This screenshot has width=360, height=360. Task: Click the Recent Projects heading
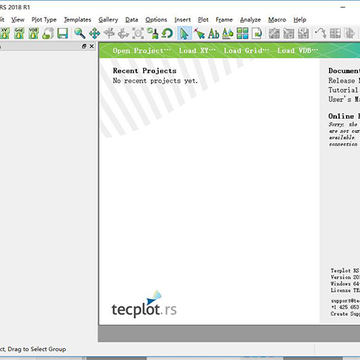pos(145,71)
